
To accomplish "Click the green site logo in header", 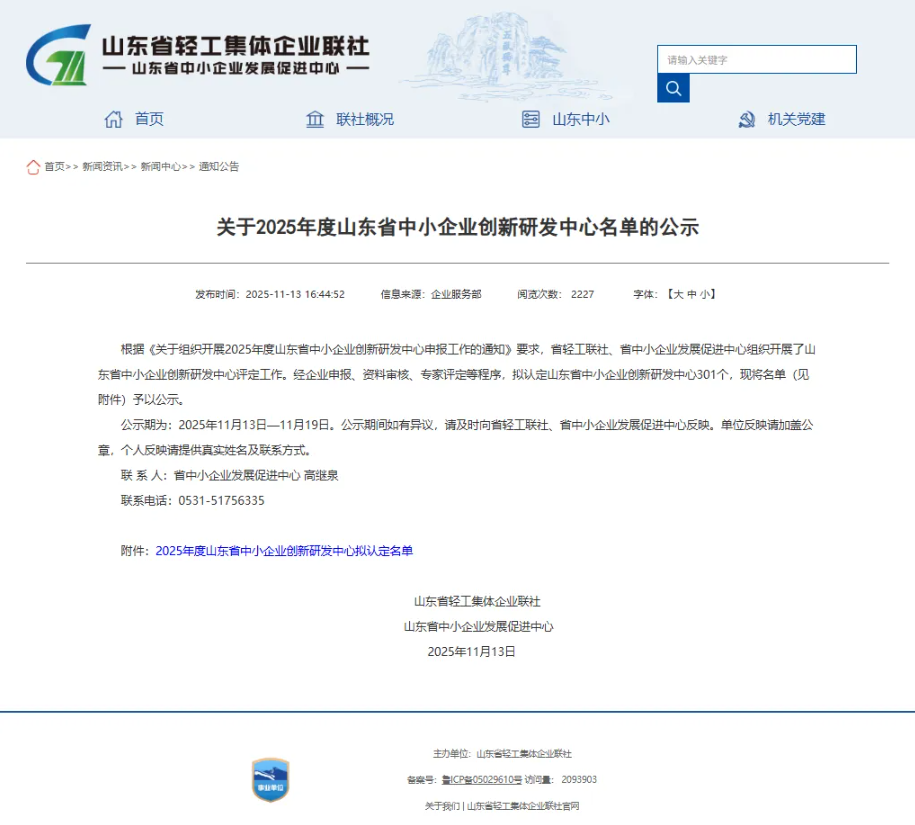I will (x=58, y=56).
